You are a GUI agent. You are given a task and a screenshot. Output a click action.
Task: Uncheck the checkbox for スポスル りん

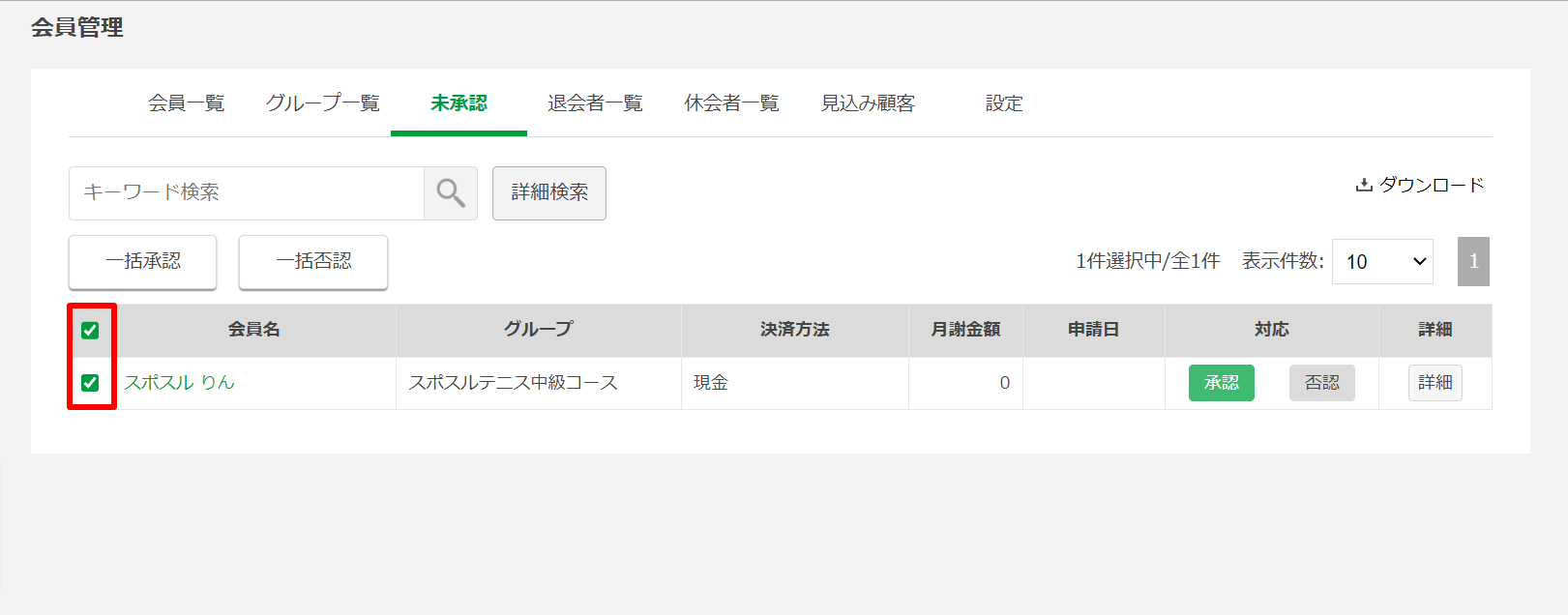(90, 383)
